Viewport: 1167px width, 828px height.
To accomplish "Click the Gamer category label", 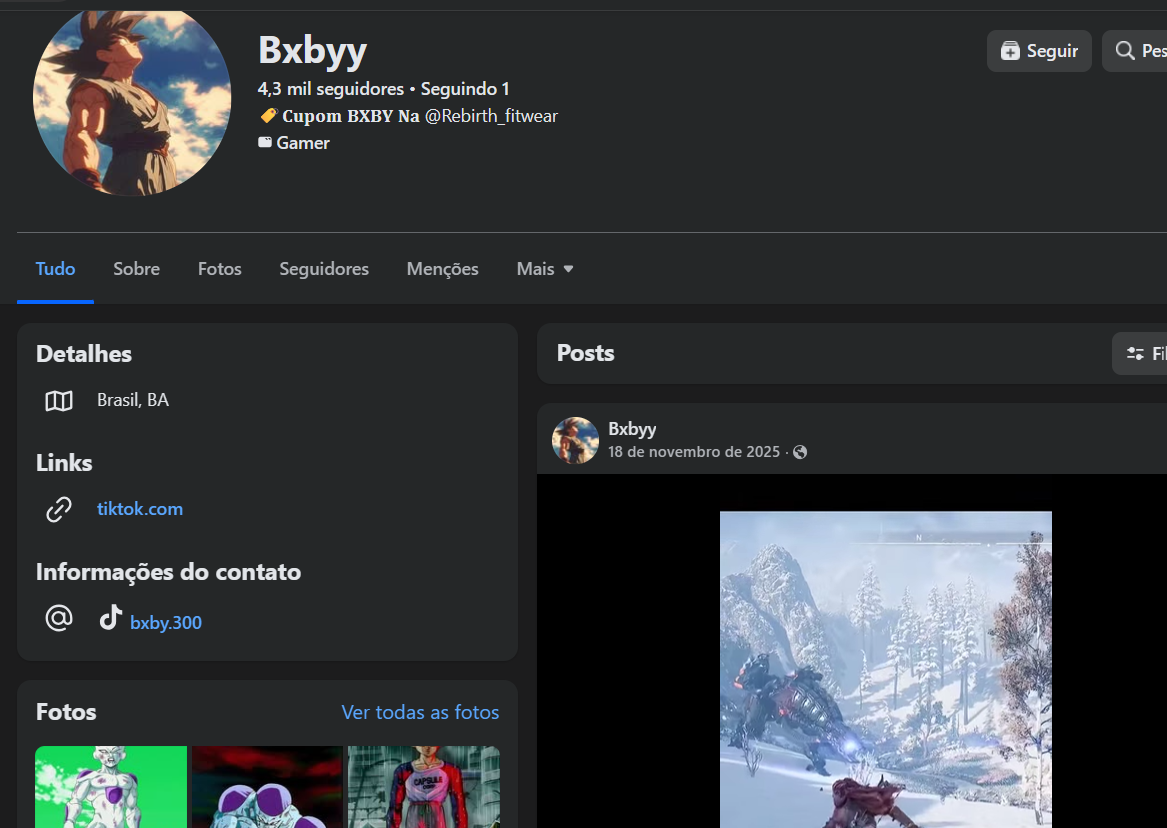I will coord(303,143).
